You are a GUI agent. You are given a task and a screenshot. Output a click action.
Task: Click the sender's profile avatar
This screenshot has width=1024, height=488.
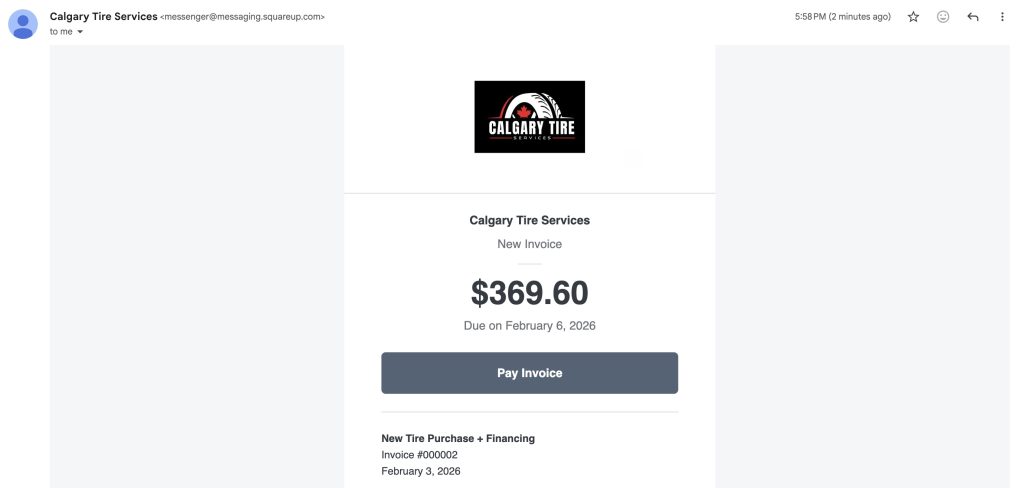pyautogui.click(x=23, y=23)
